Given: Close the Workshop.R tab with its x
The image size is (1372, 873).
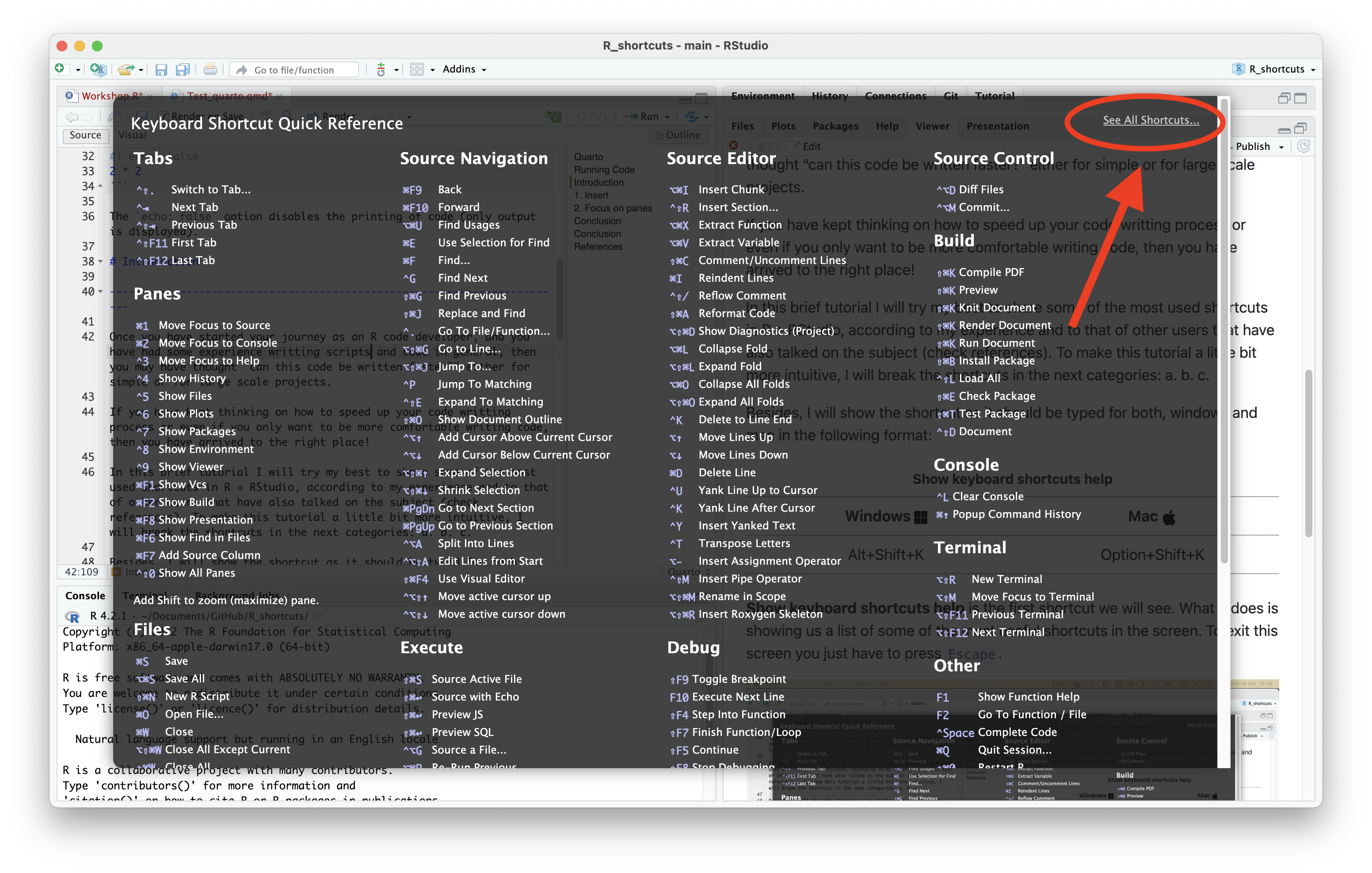Looking at the screenshot, I should [150, 96].
